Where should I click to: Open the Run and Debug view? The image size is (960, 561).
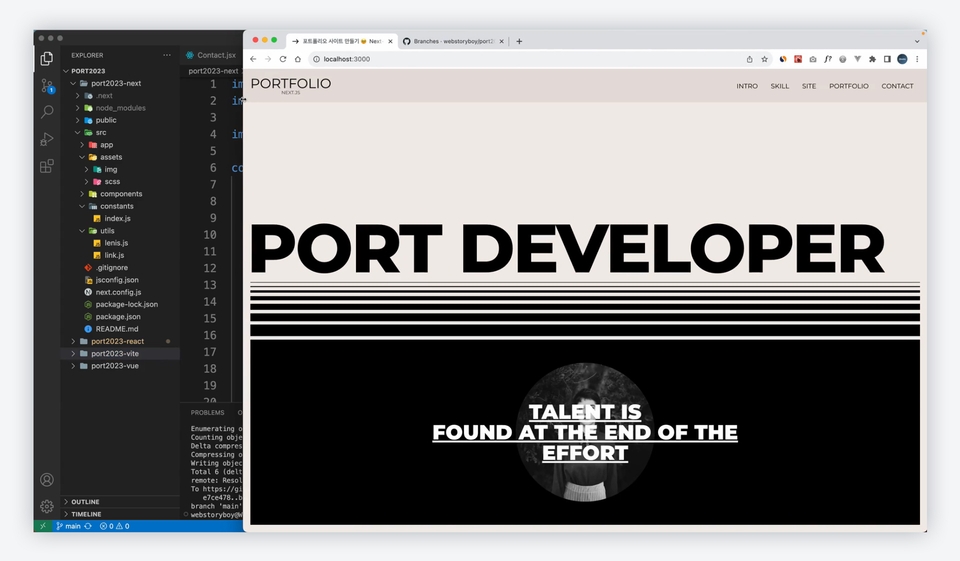tap(47, 139)
